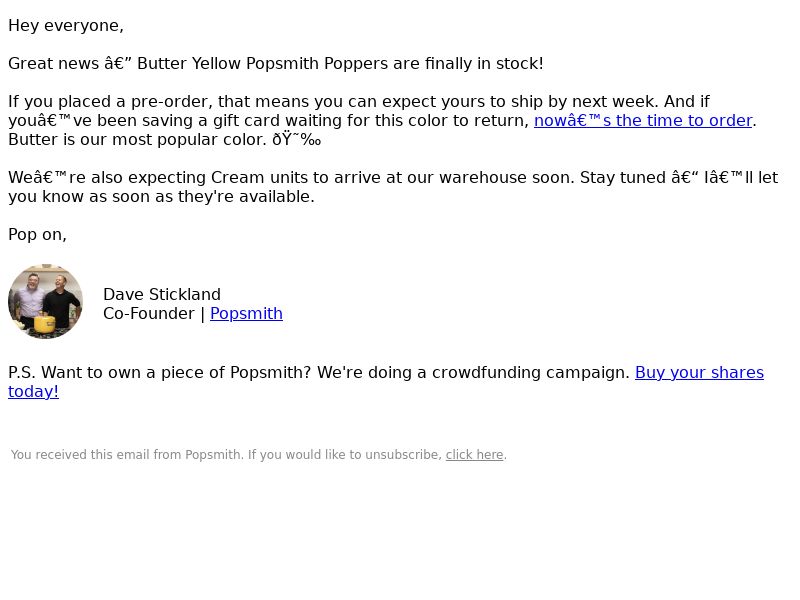Click the circular co-founders profile photo
The height and width of the screenshot is (600, 800).
click(x=45, y=301)
